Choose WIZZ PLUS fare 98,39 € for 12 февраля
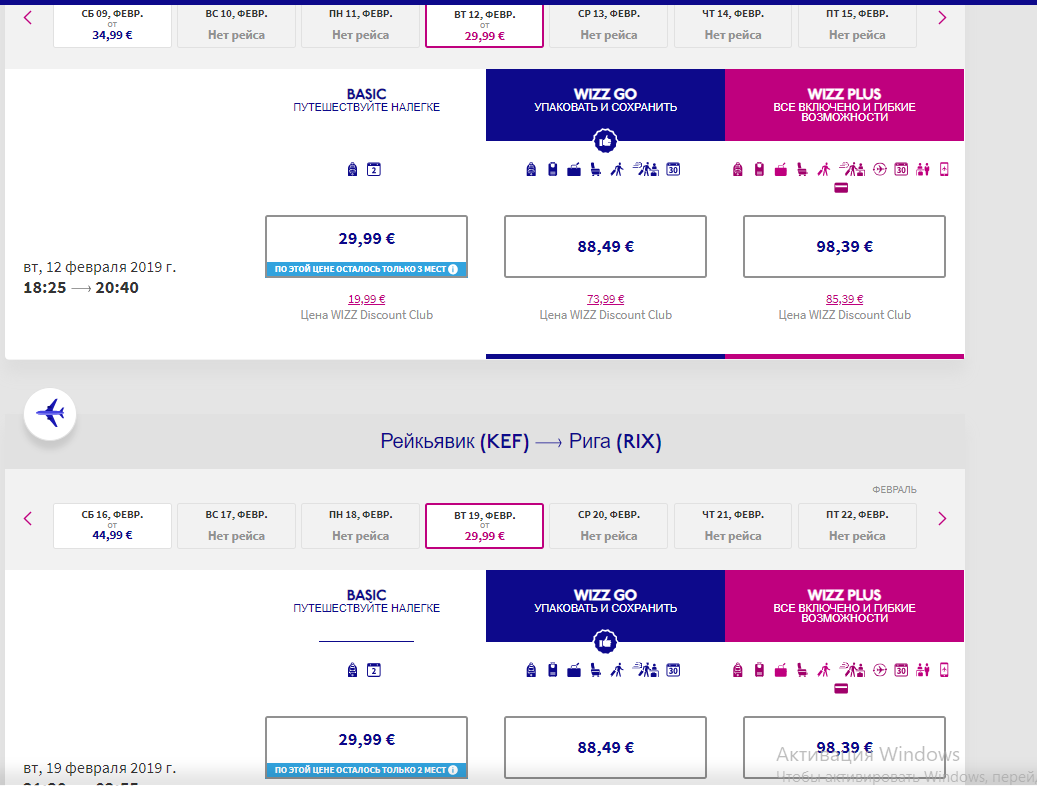The image size is (1037, 786). pyautogui.click(x=844, y=246)
